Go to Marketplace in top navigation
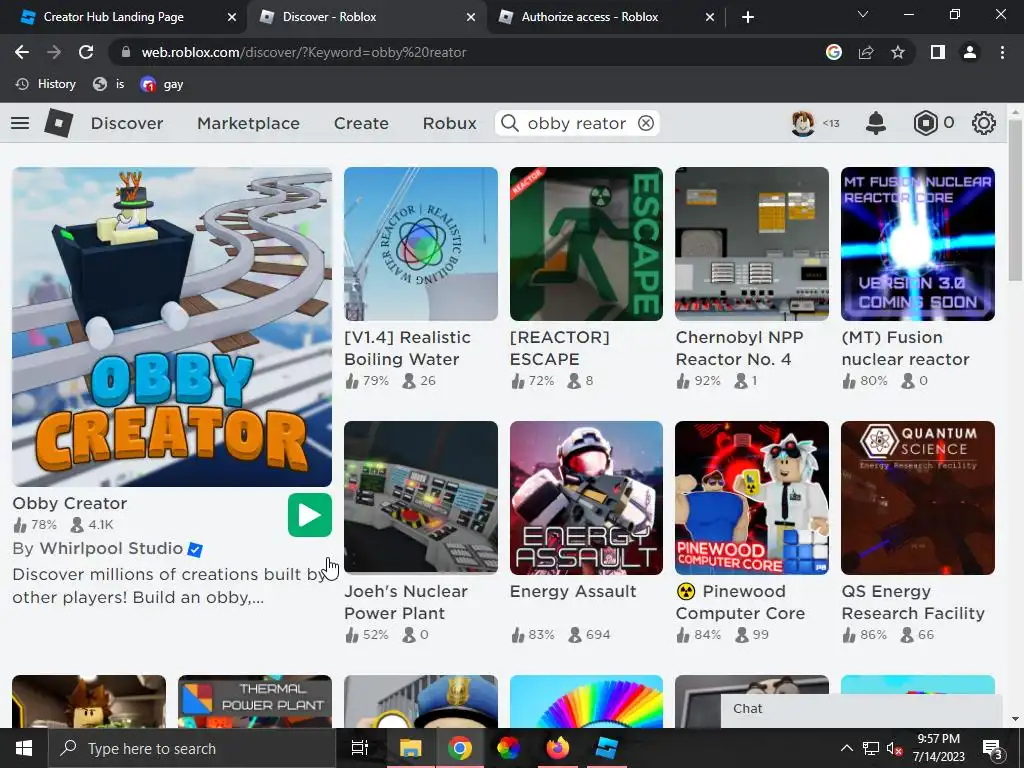 pyautogui.click(x=248, y=123)
